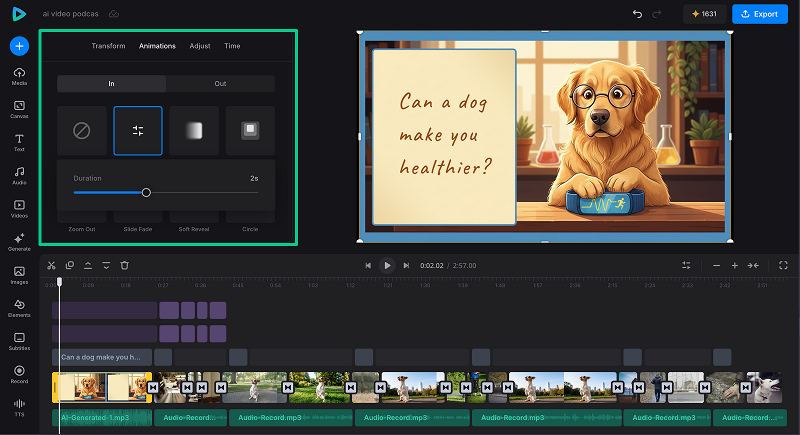Switch to the Time tab
The width and height of the screenshot is (800, 435).
point(232,46)
